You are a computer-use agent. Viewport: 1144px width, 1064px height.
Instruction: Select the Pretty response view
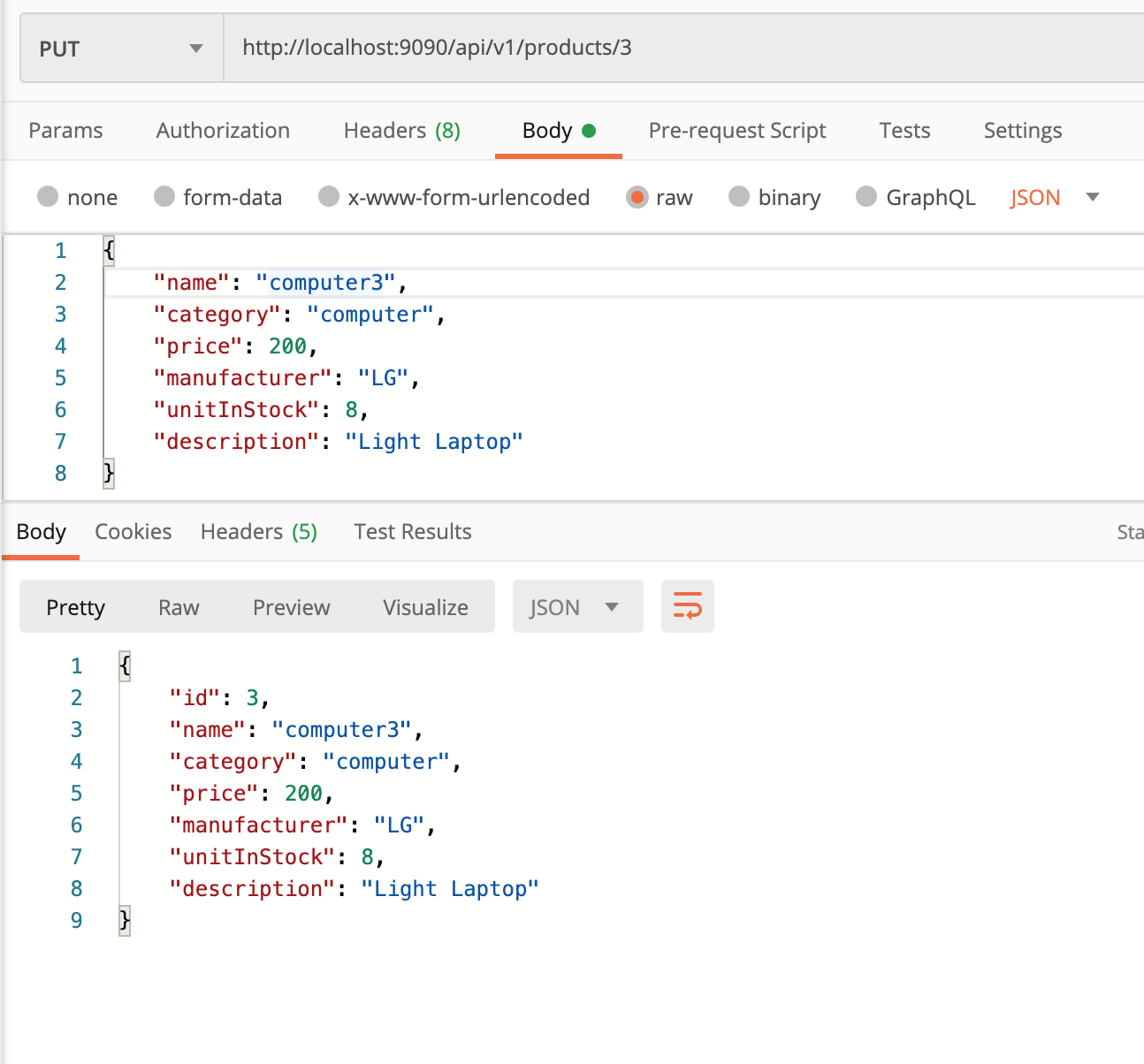tap(75, 607)
